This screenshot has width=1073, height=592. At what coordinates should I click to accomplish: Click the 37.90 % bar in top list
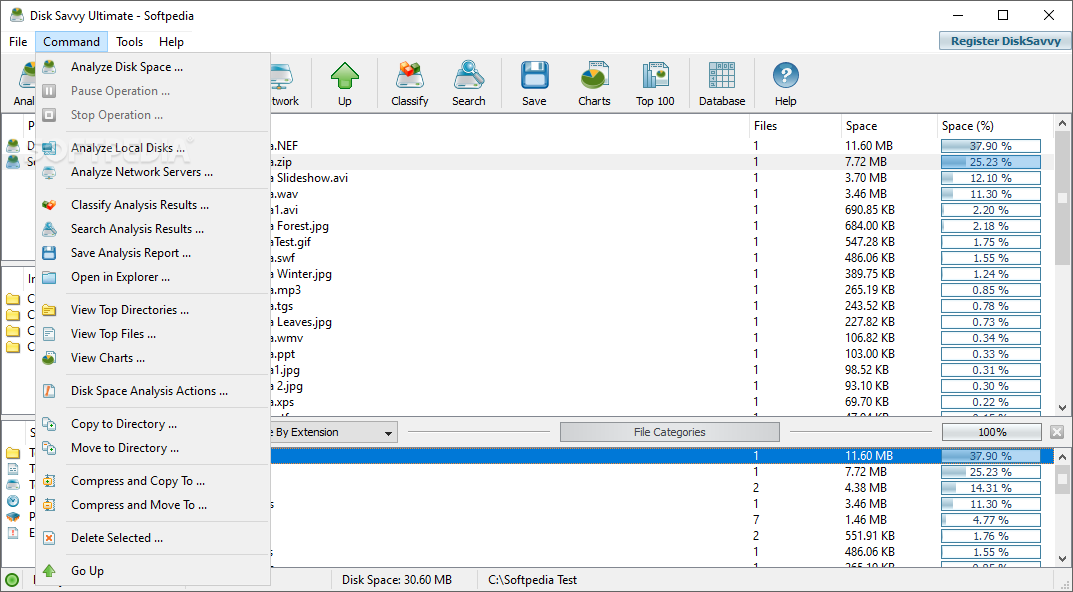[x=990, y=146]
